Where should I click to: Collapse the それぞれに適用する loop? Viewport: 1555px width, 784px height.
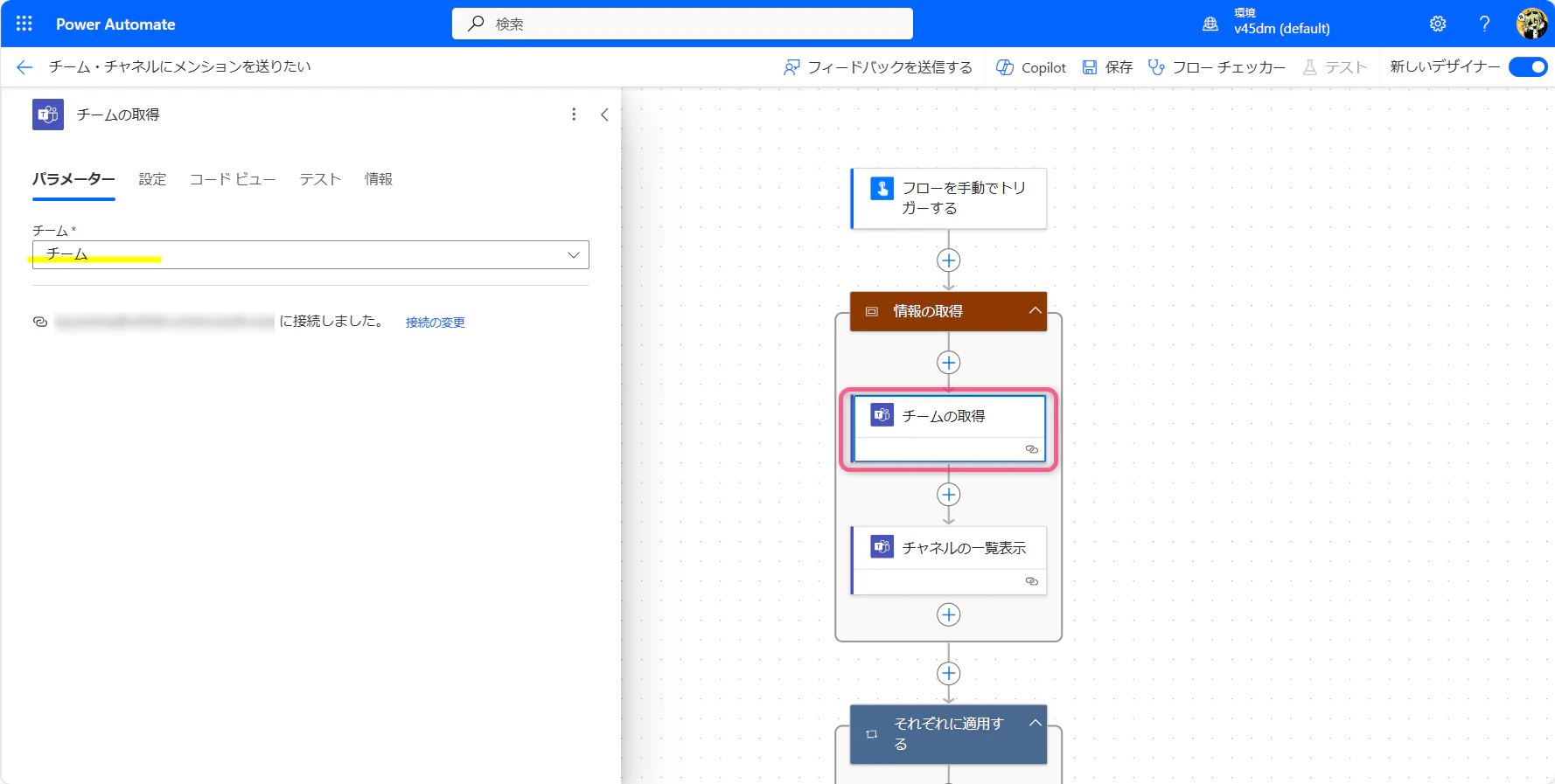pyautogui.click(x=1035, y=723)
